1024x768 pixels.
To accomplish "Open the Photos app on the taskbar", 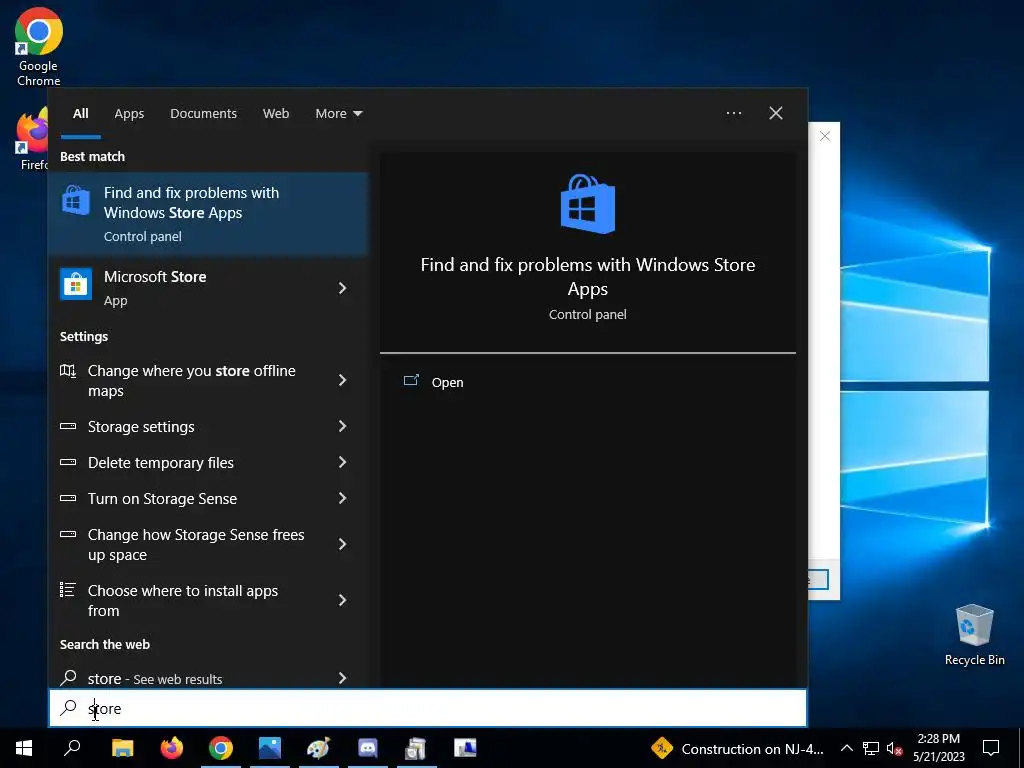I will pos(269,748).
